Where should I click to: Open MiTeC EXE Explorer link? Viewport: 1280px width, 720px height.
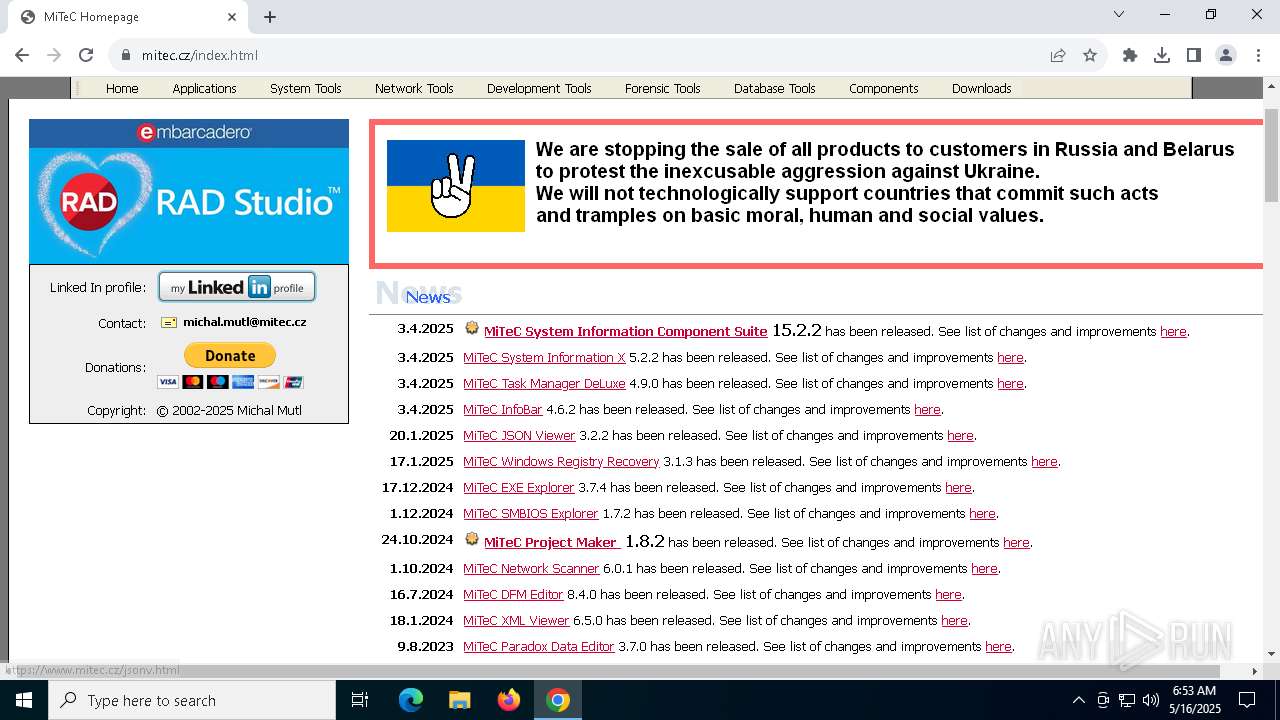(x=519, y=487)
